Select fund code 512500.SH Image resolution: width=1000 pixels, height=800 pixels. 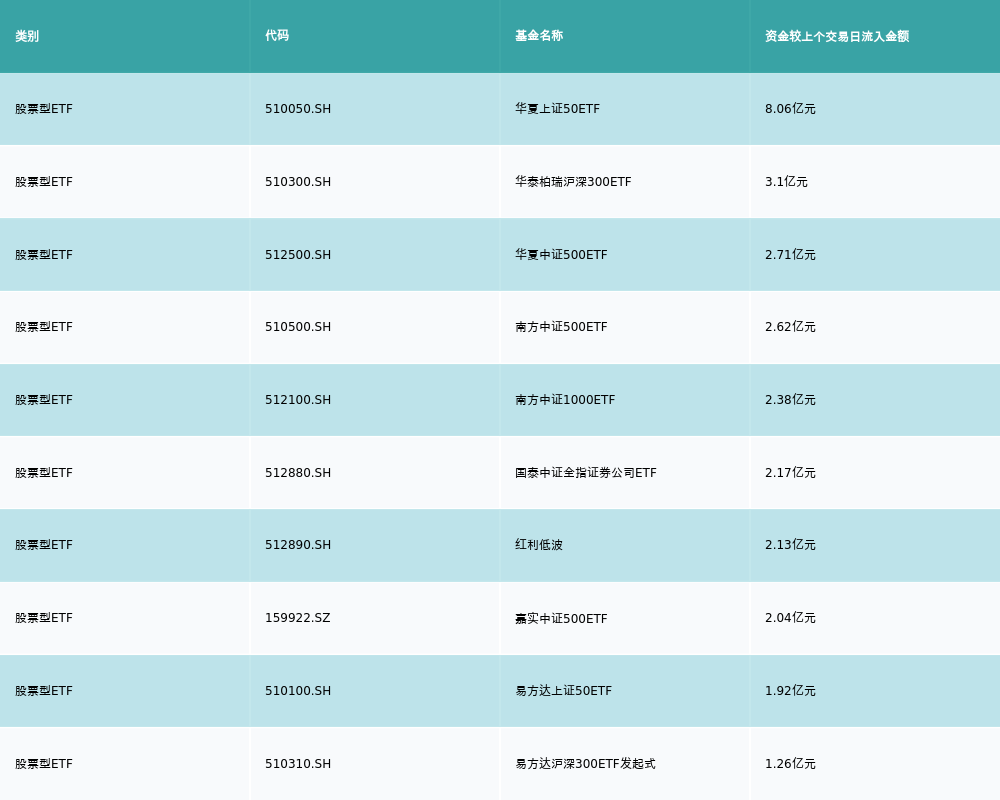click(298, 255)
